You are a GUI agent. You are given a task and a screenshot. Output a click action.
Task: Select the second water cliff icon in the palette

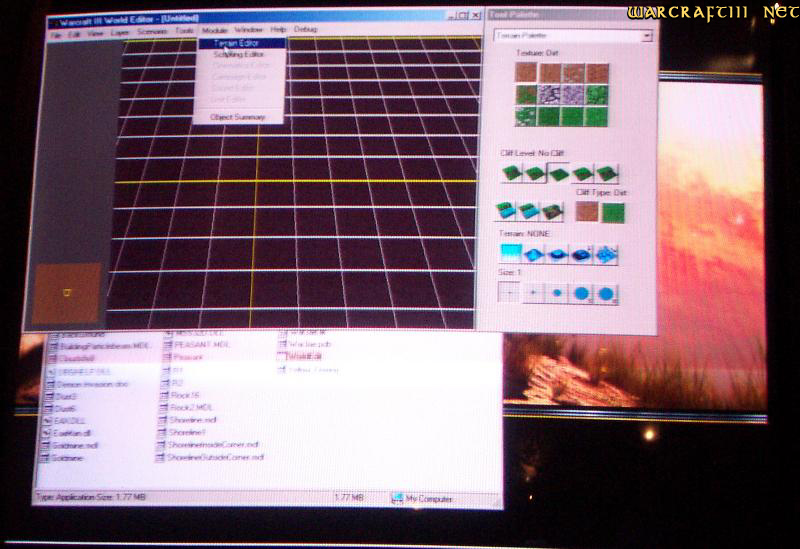pyautogui.click(x=529, y=211)
